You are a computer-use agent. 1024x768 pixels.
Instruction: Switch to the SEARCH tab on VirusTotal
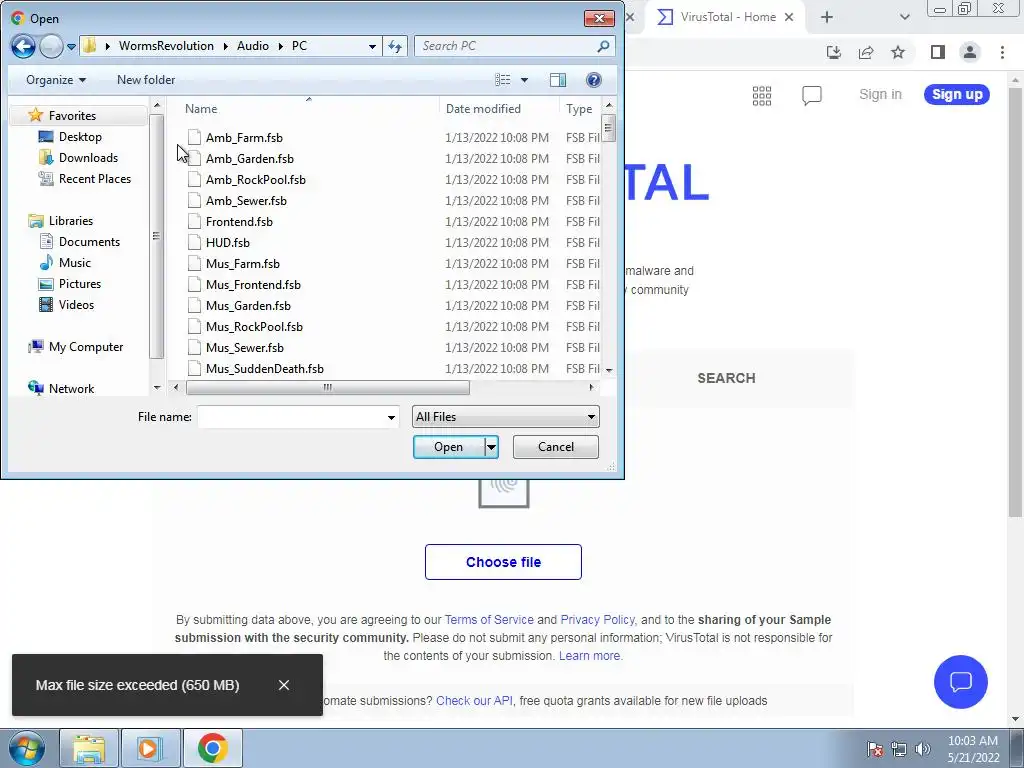tap(726, 378)
